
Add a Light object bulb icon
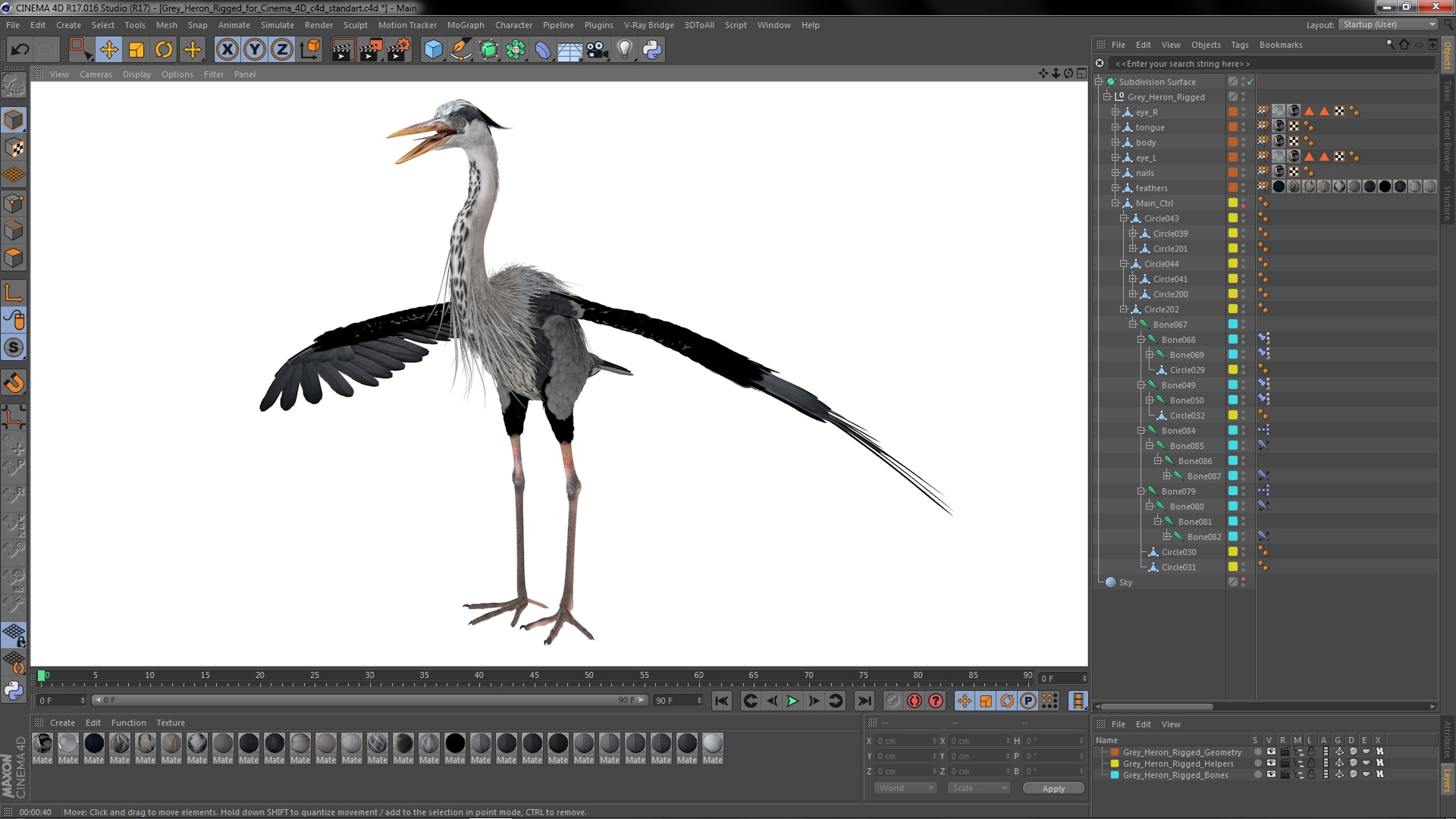[625, 50]
